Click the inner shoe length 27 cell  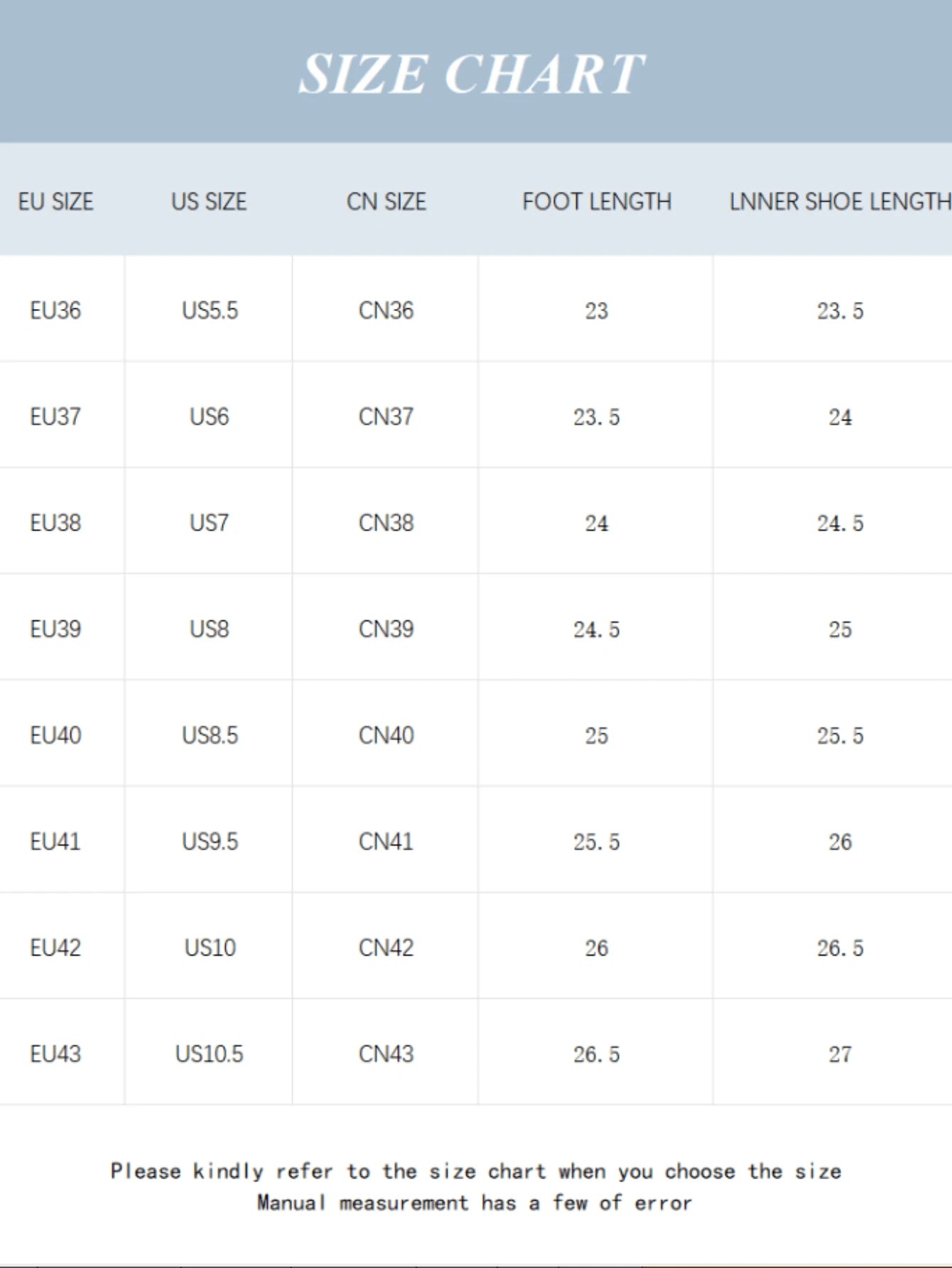click(x=840, y=1053)
